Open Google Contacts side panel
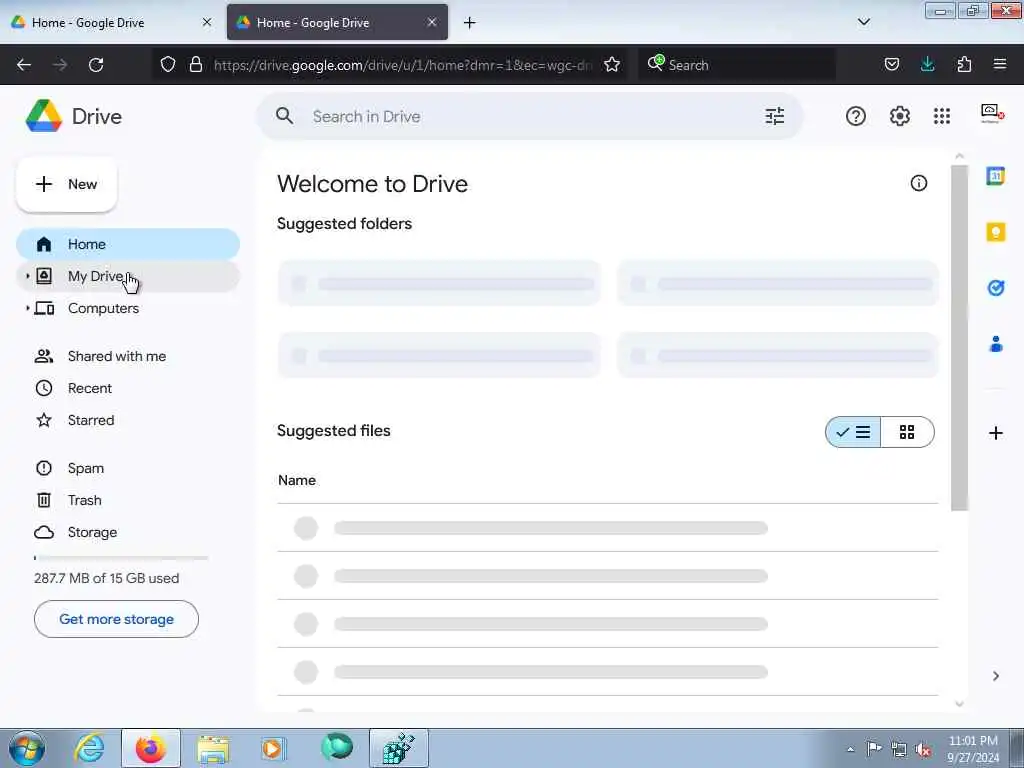Image resolution: width=1024 pixels, height=768 pixels. click(x=995, y=344)
